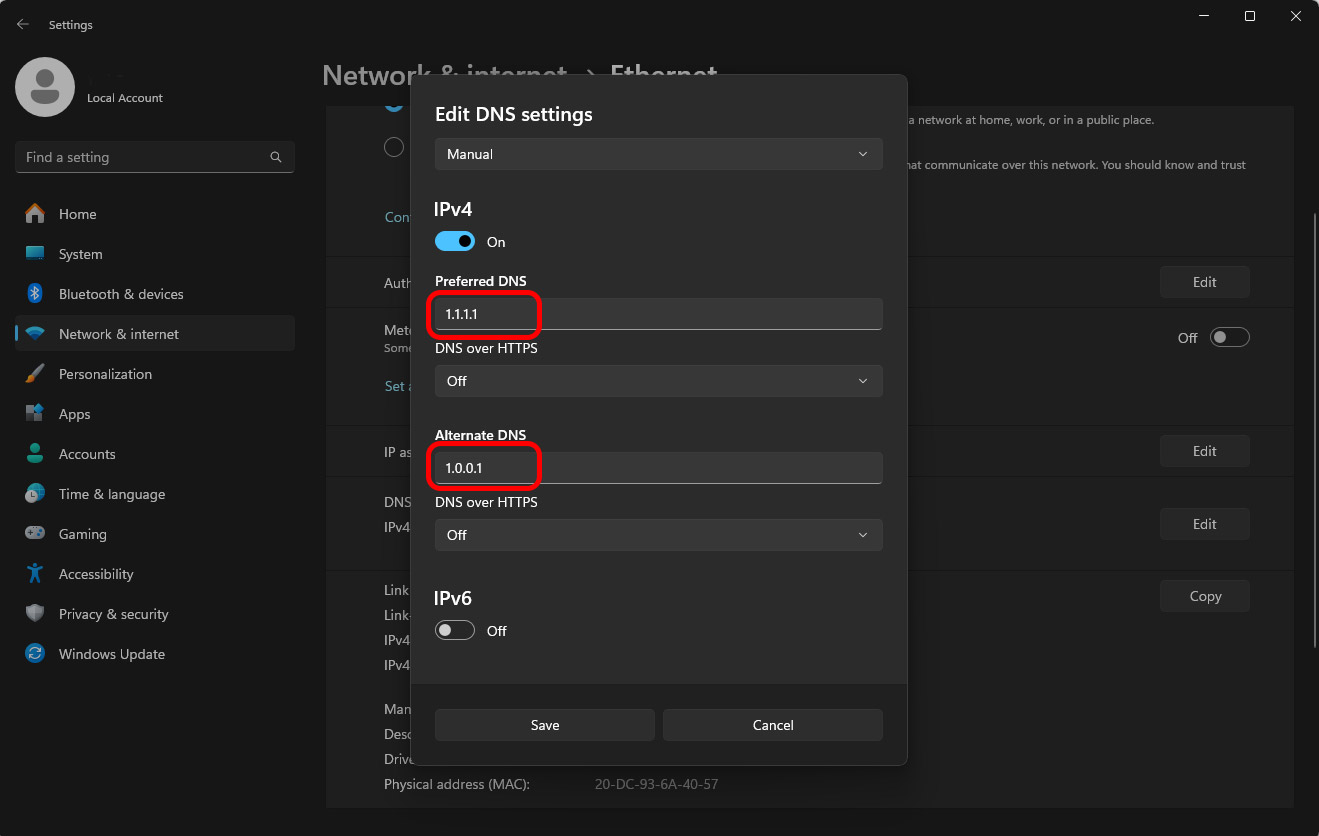The height and width of the screenshot is (836, 1319).
Task: Turn on the IPv6 toggle
Action: [x=455, y=631]
